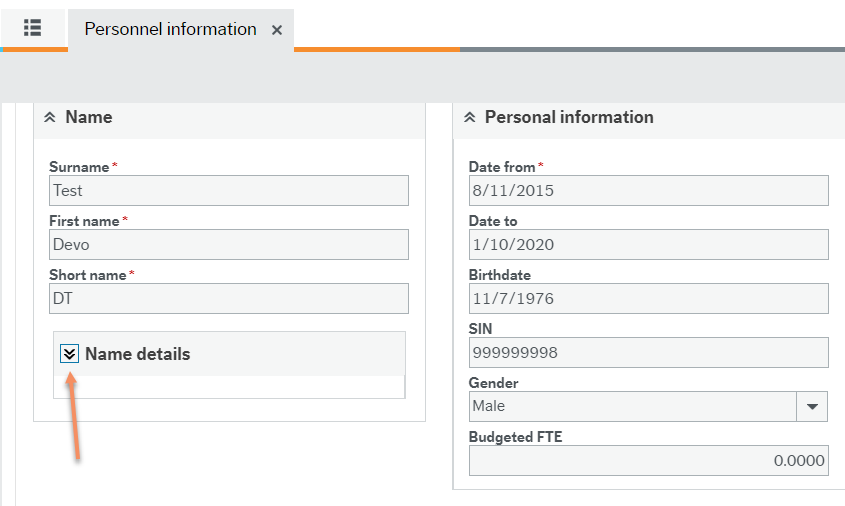Image resolution: width=845 pixels, height=506 pixels.
Task: Focus the SIN field 999999998
Action: 648,352
